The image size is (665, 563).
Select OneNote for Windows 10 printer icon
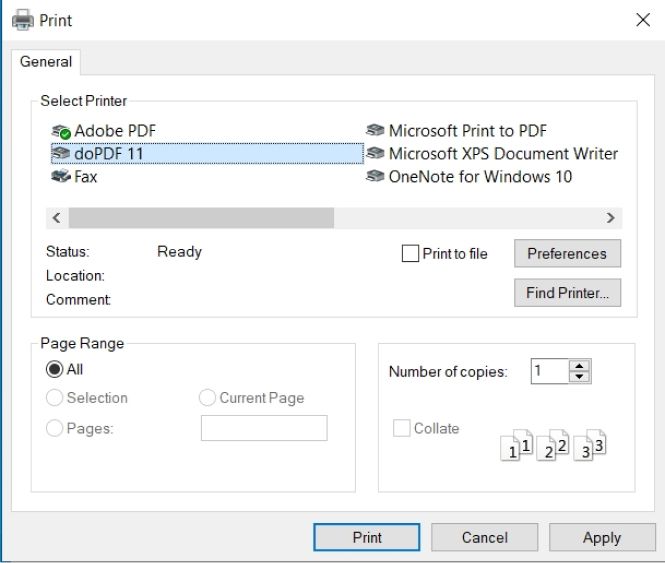point(375,176)
